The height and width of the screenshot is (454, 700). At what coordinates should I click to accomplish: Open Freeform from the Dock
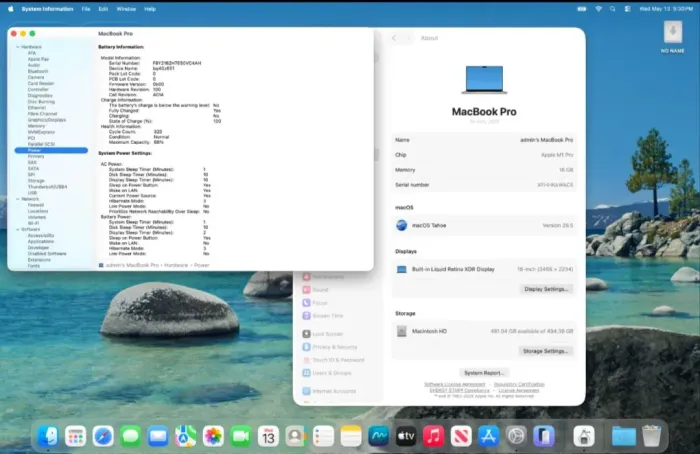379,436
